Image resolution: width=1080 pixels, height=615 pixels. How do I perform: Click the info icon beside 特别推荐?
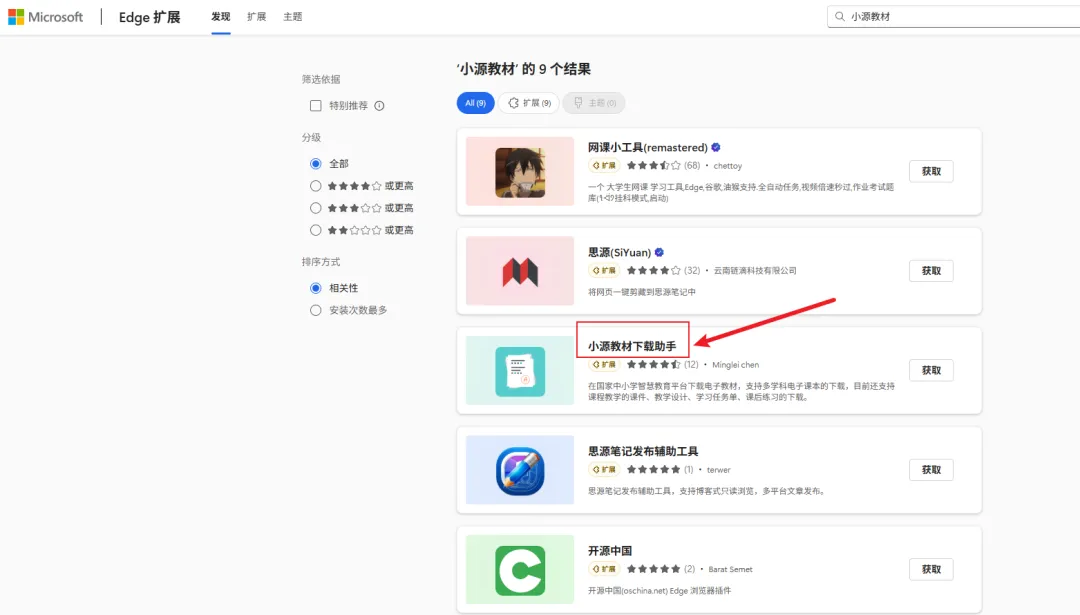(x=379, y=105)
